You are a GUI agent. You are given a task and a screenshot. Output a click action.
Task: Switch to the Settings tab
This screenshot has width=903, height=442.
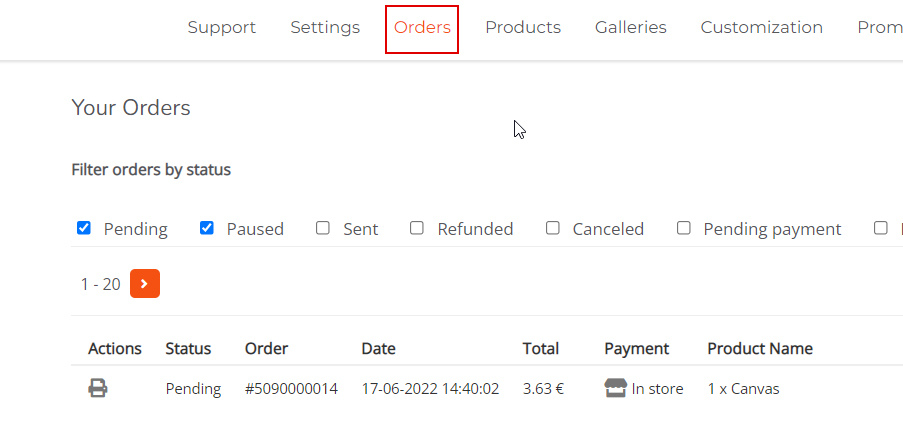325,28
